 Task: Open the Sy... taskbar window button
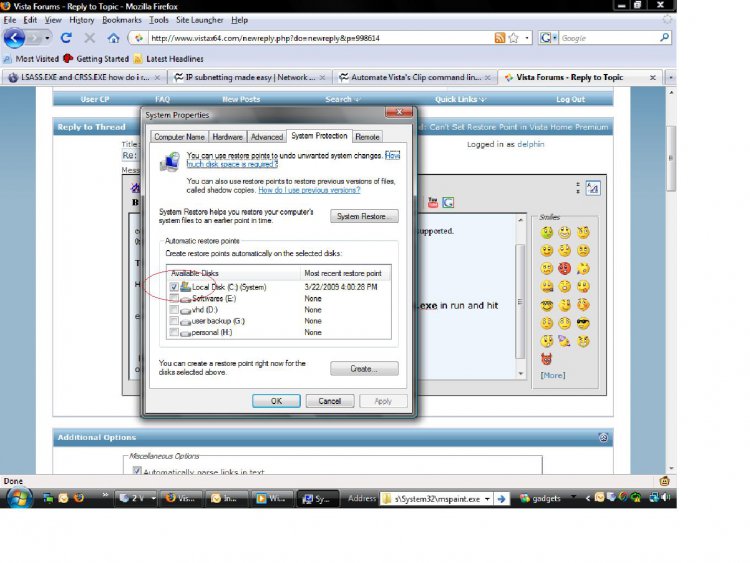317,498
